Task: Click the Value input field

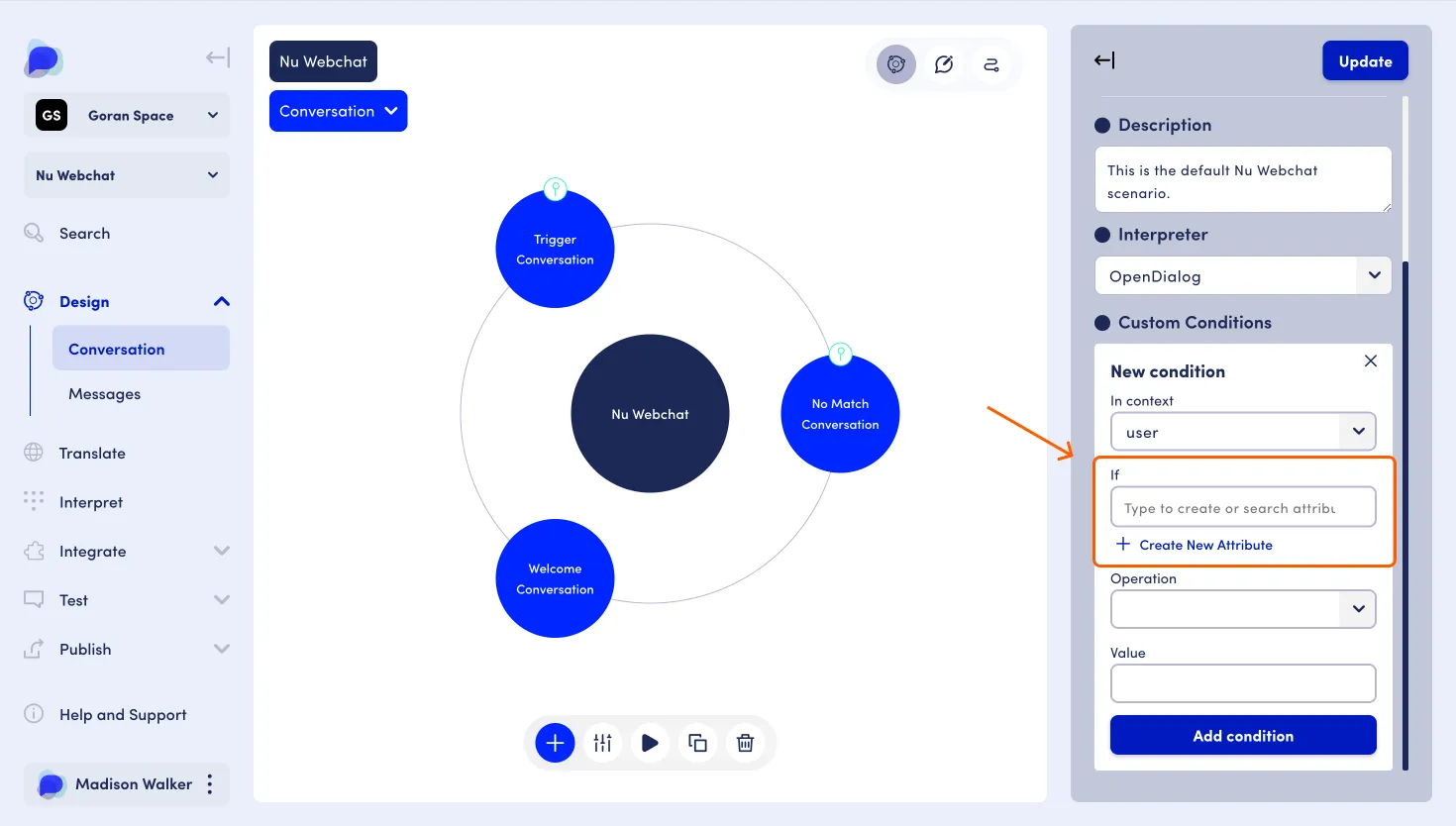Action: pyautogui.click(x=1243, y=683)
